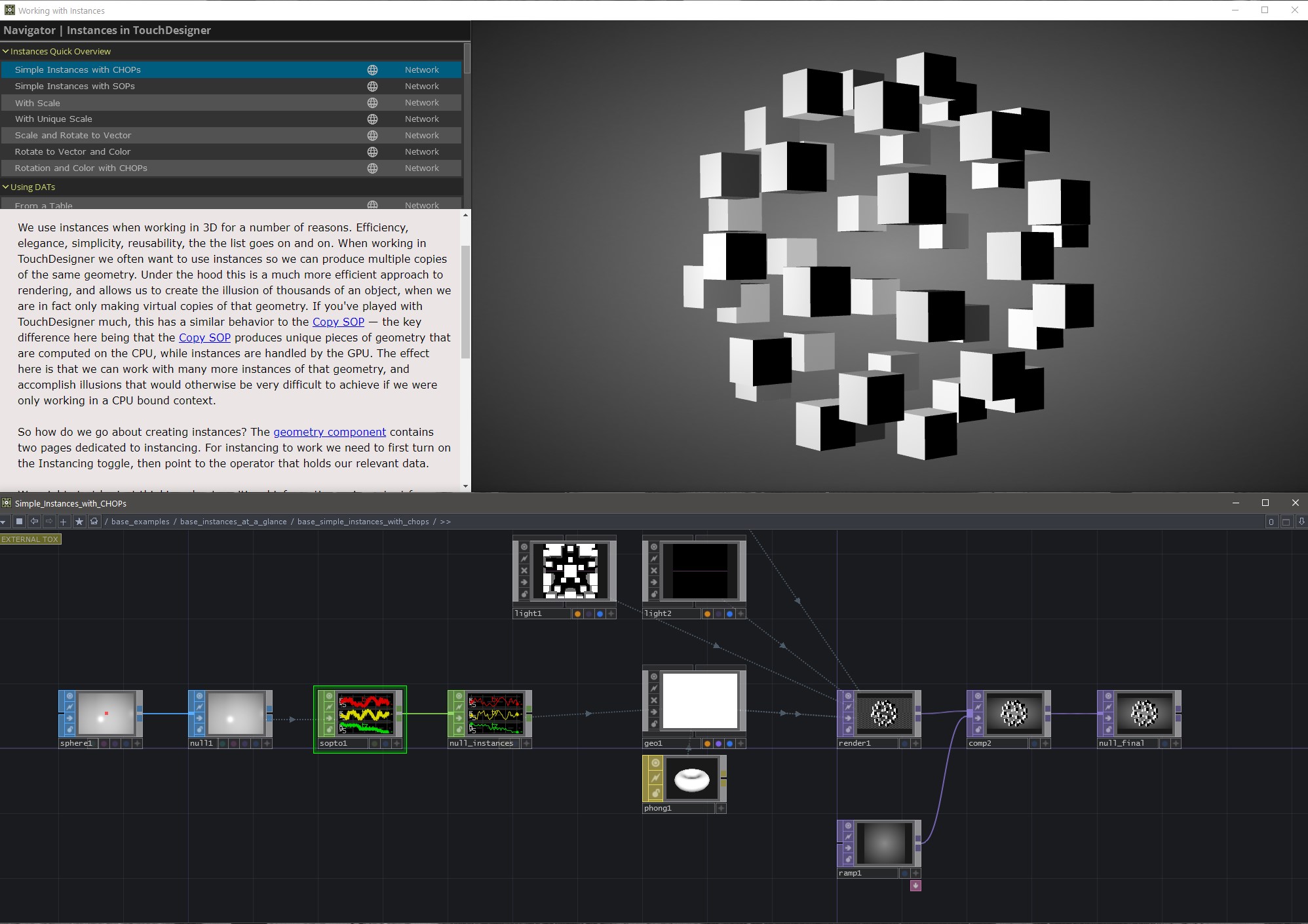This screenshot has height=924, width=1308.
Task: Toggle viewer active flag on sphere1 node
Action: [x=69, y=696]
